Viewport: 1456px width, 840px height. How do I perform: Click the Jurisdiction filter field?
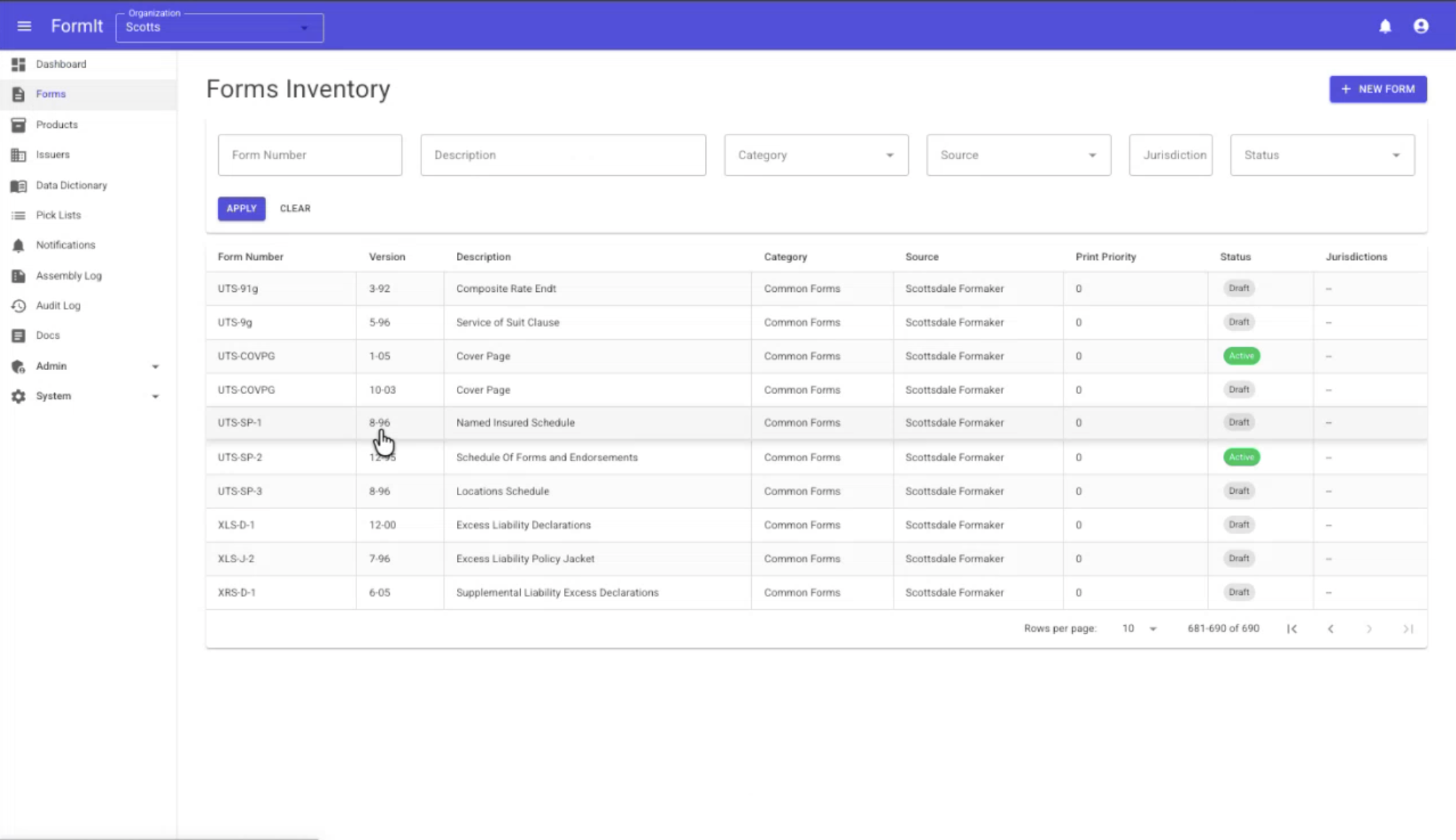pyautogui.click(x=1170, y=155)
